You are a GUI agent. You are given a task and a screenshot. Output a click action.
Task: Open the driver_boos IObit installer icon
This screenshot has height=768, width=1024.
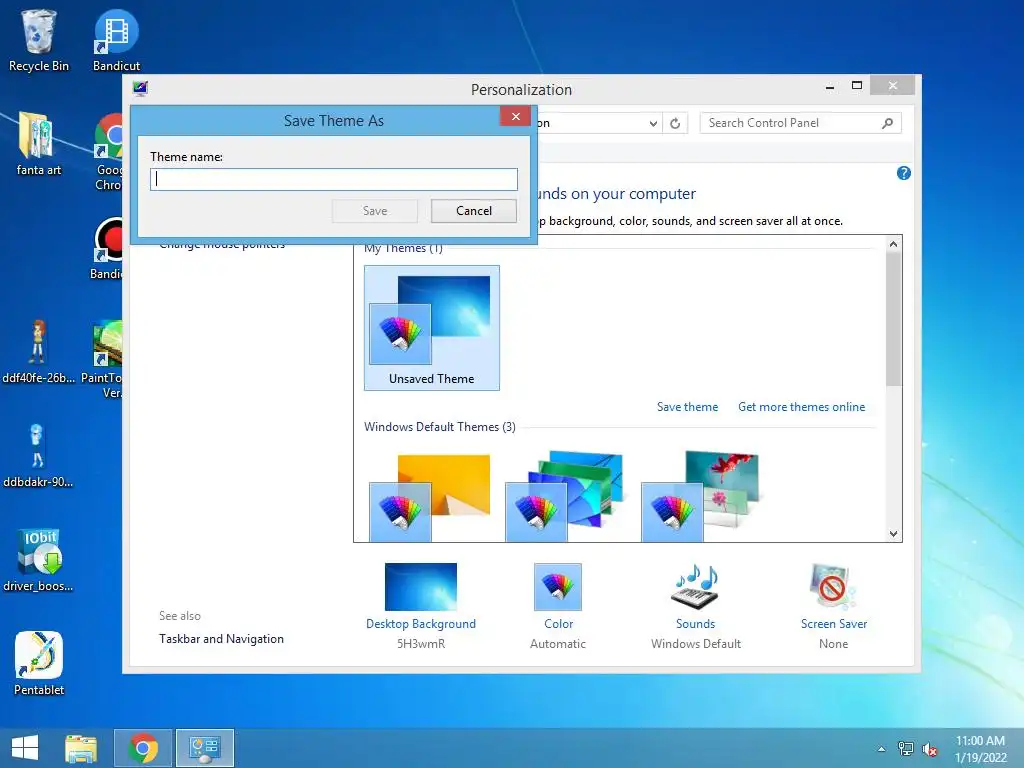[x=39, y=560]
